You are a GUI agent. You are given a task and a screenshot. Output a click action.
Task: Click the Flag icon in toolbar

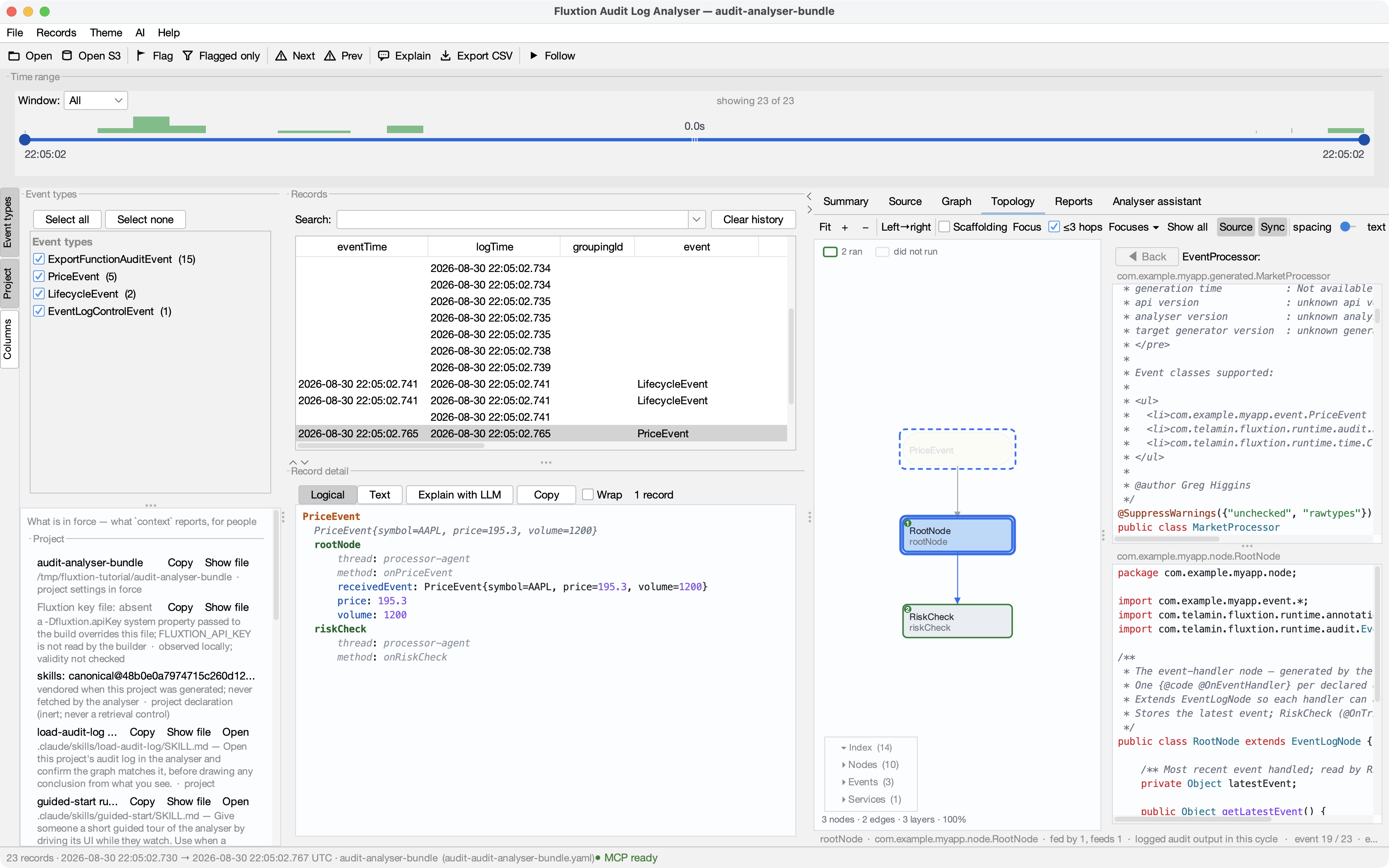141,56
